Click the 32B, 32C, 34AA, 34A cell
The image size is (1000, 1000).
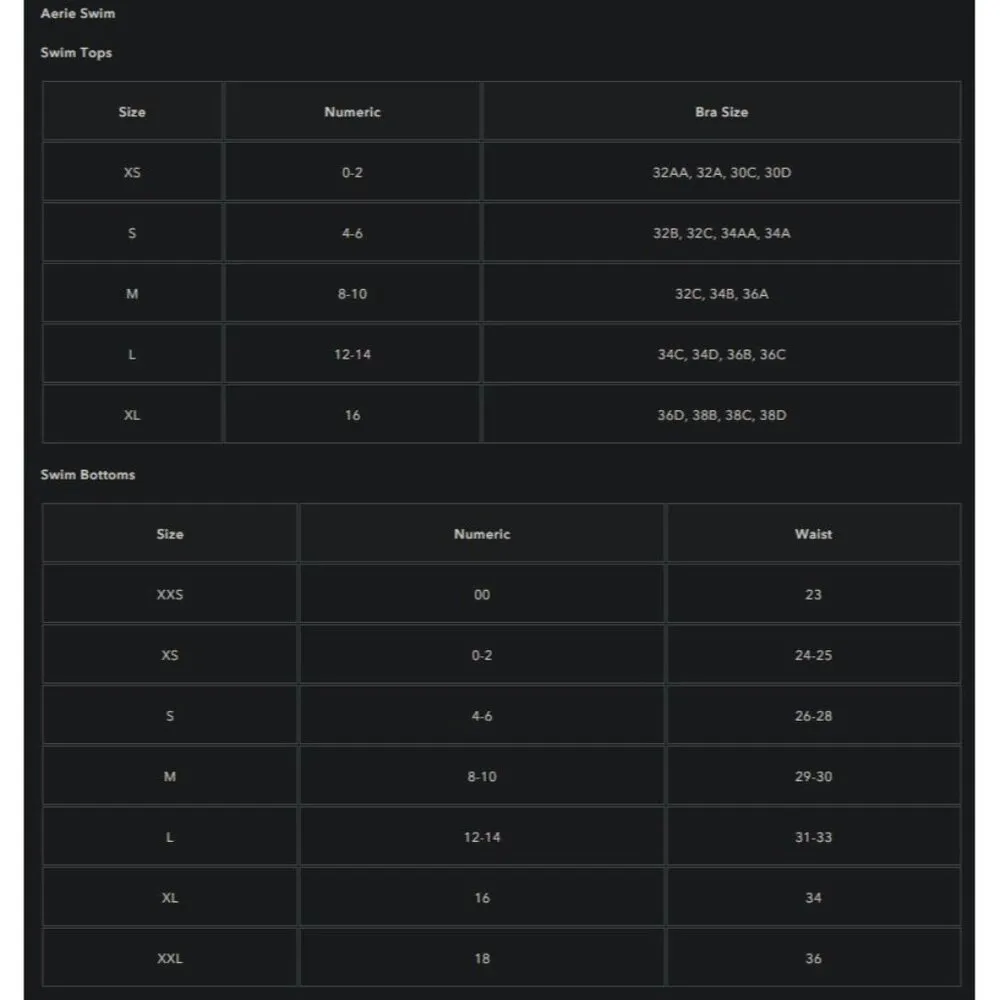click(721, 233)
